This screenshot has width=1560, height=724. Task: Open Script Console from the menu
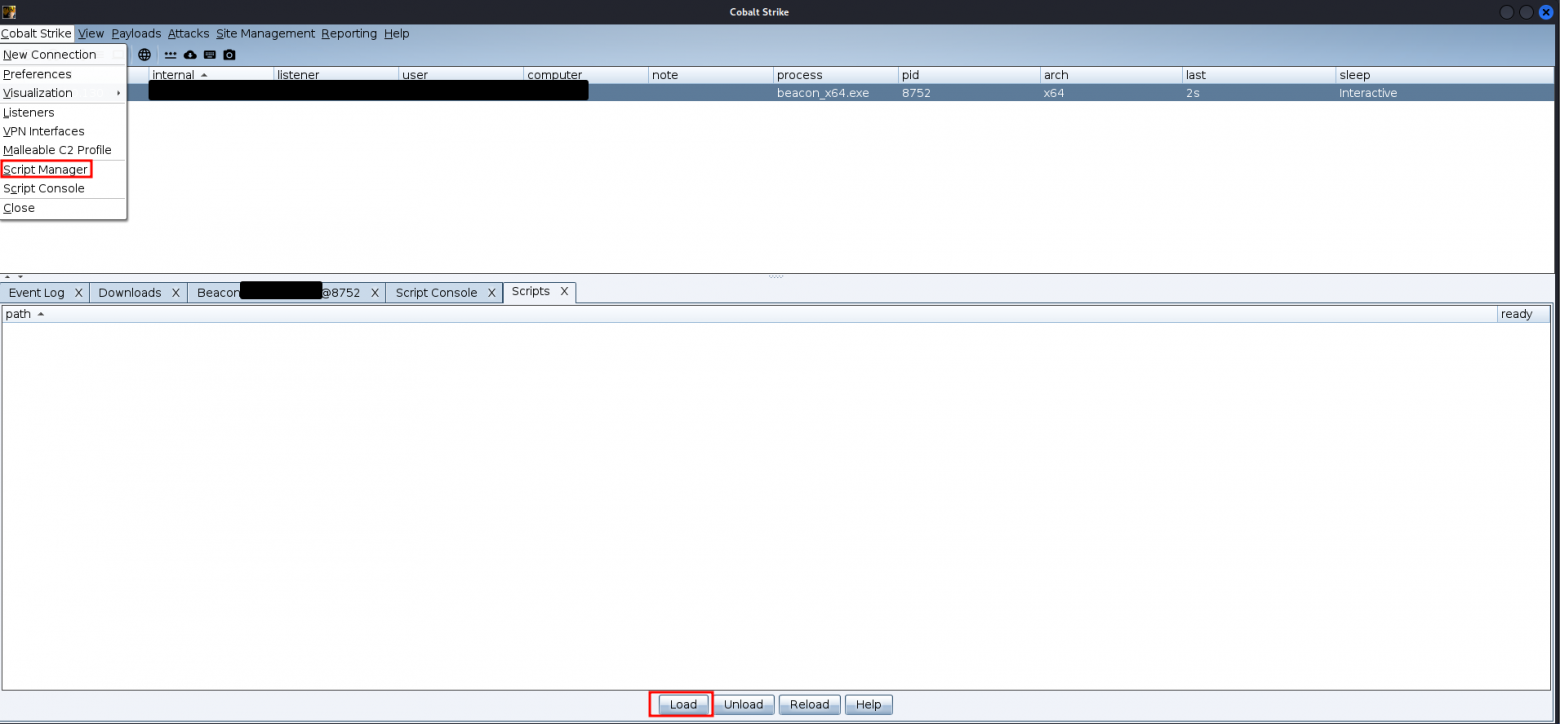pyautogui.click(x=63, y=188)
